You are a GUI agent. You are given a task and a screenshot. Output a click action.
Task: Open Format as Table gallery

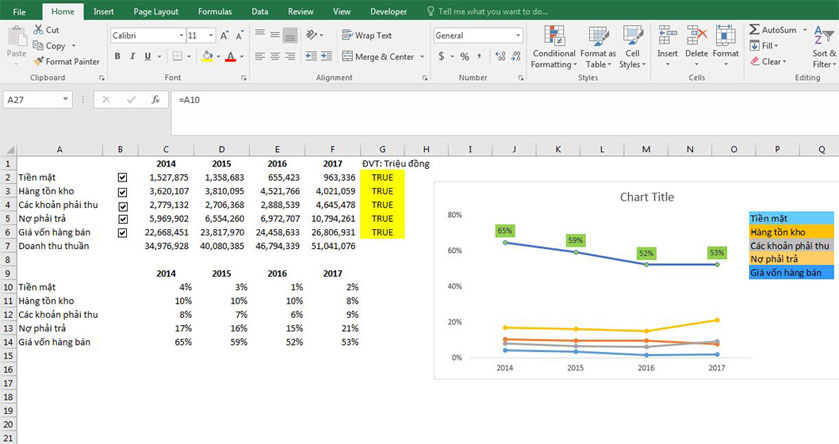click(x=598, y=47)
